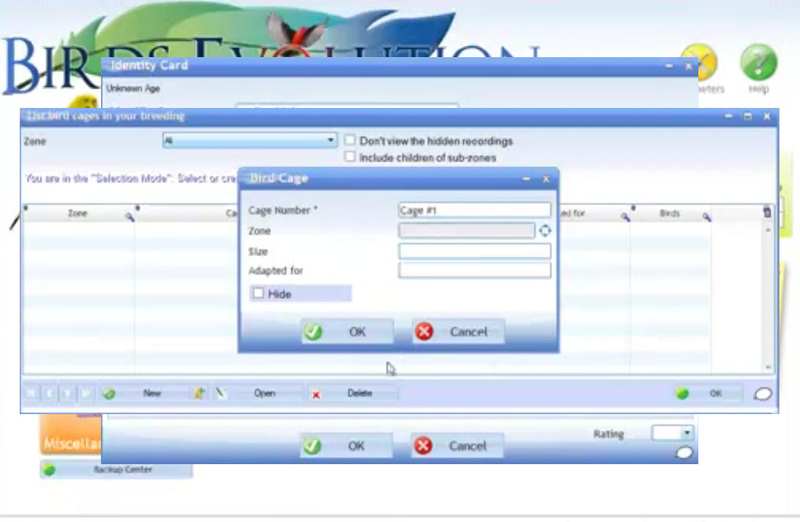Click Cancel in the Bird Cage dialog
Screen dimensions: 800x522
(458, 332)
